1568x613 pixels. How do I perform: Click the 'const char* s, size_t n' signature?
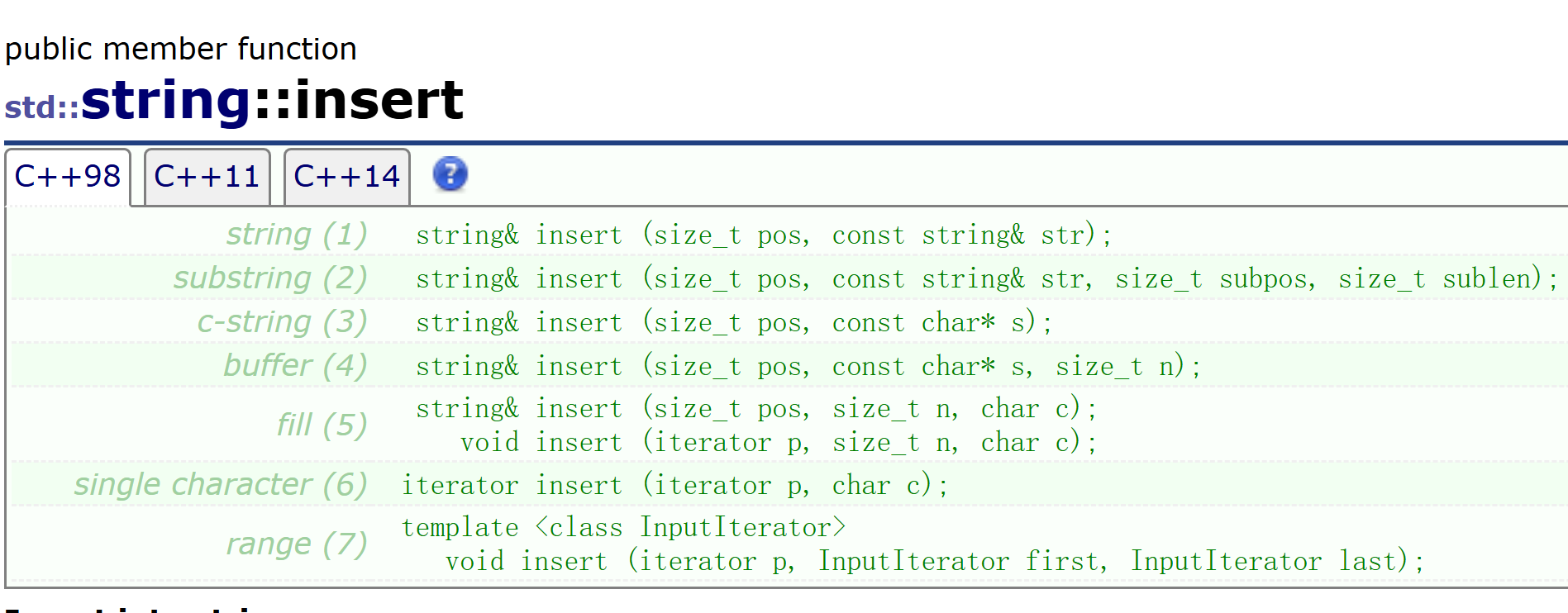pyautogui.click(x=808, y=367)
